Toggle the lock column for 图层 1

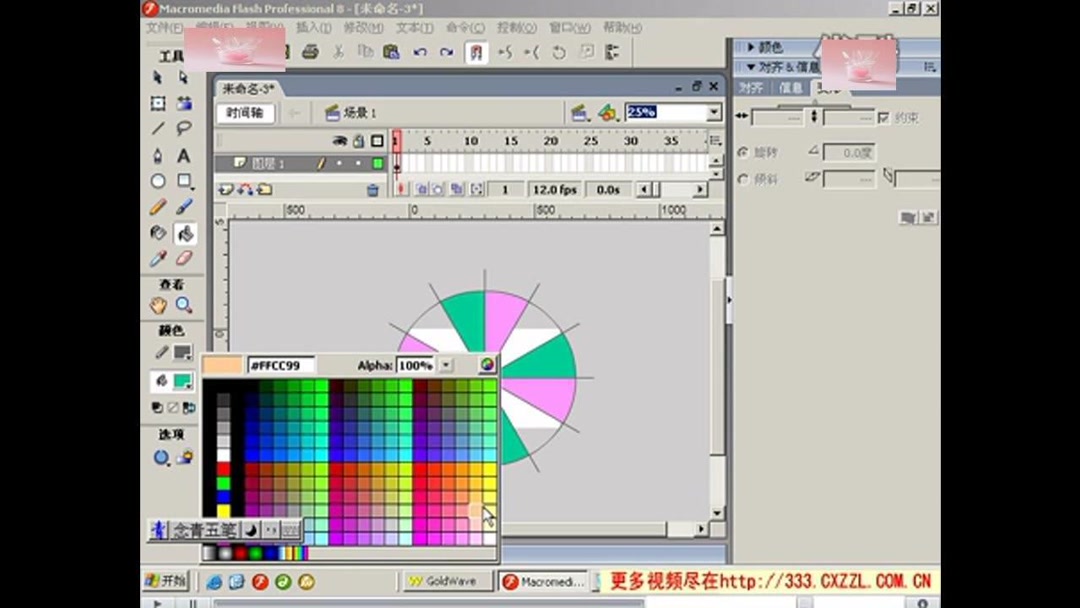(x=357, y=163)
